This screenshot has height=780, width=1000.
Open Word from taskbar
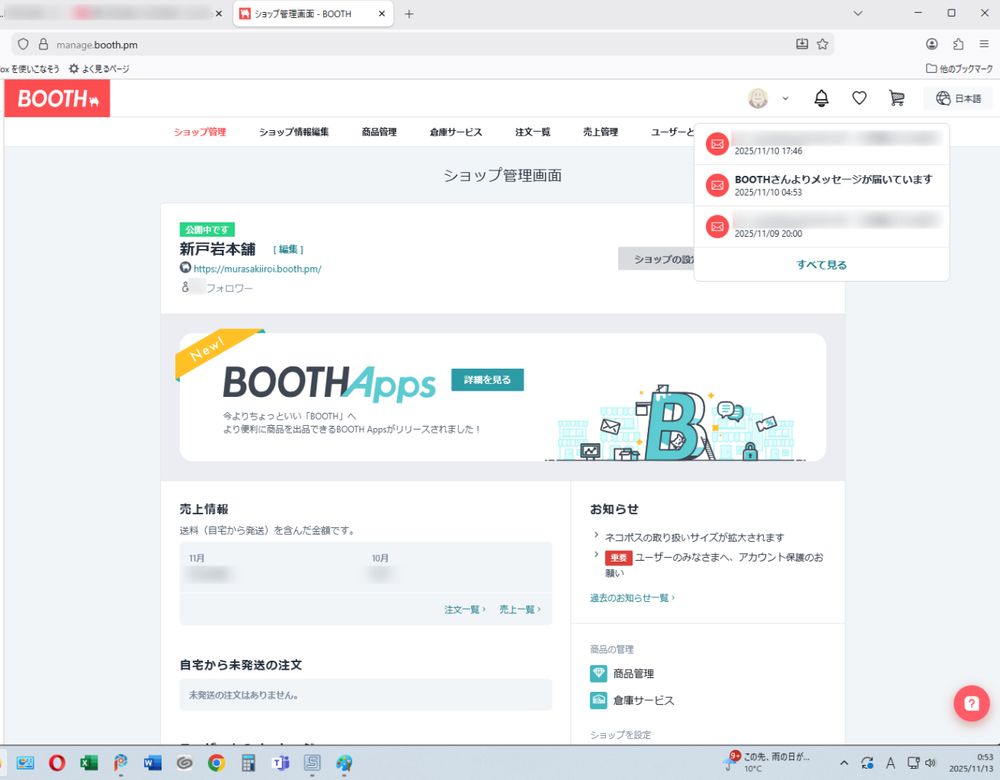152,763
